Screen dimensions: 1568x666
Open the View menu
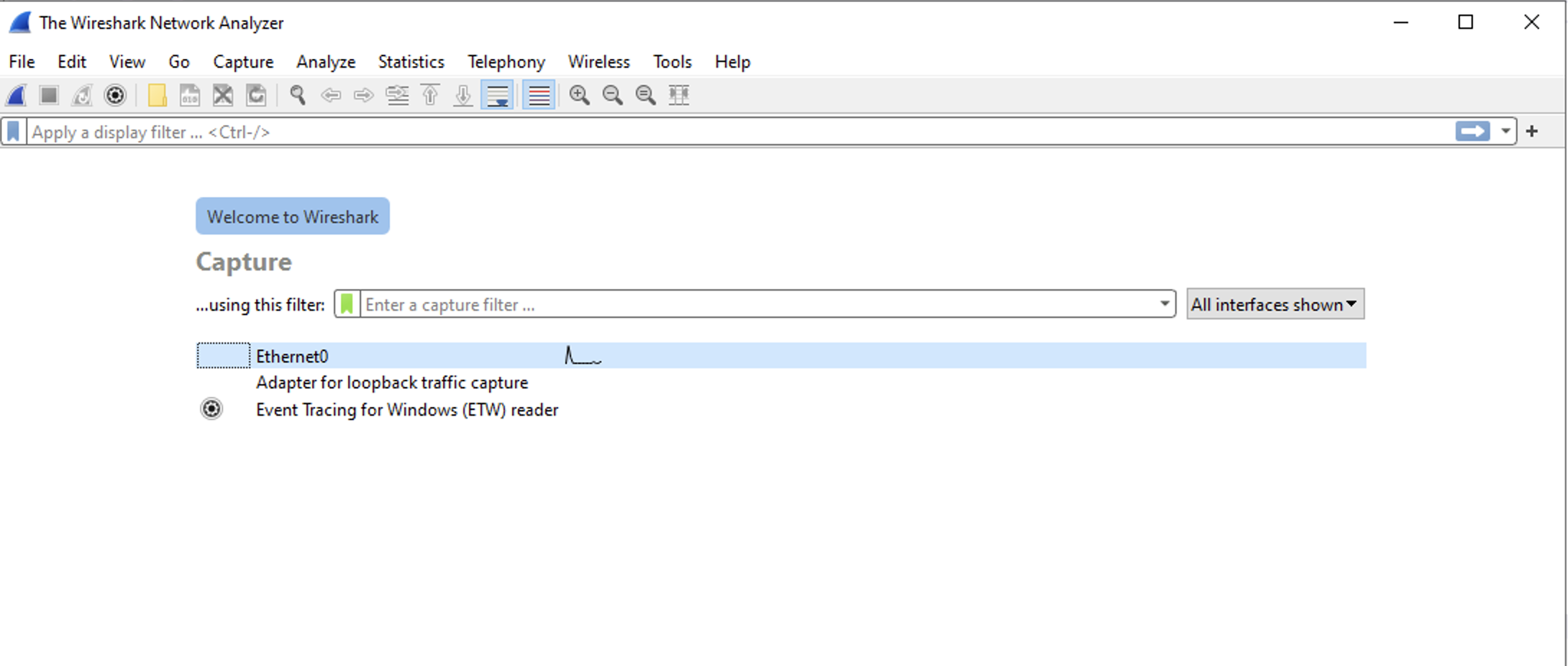point(127,62)
